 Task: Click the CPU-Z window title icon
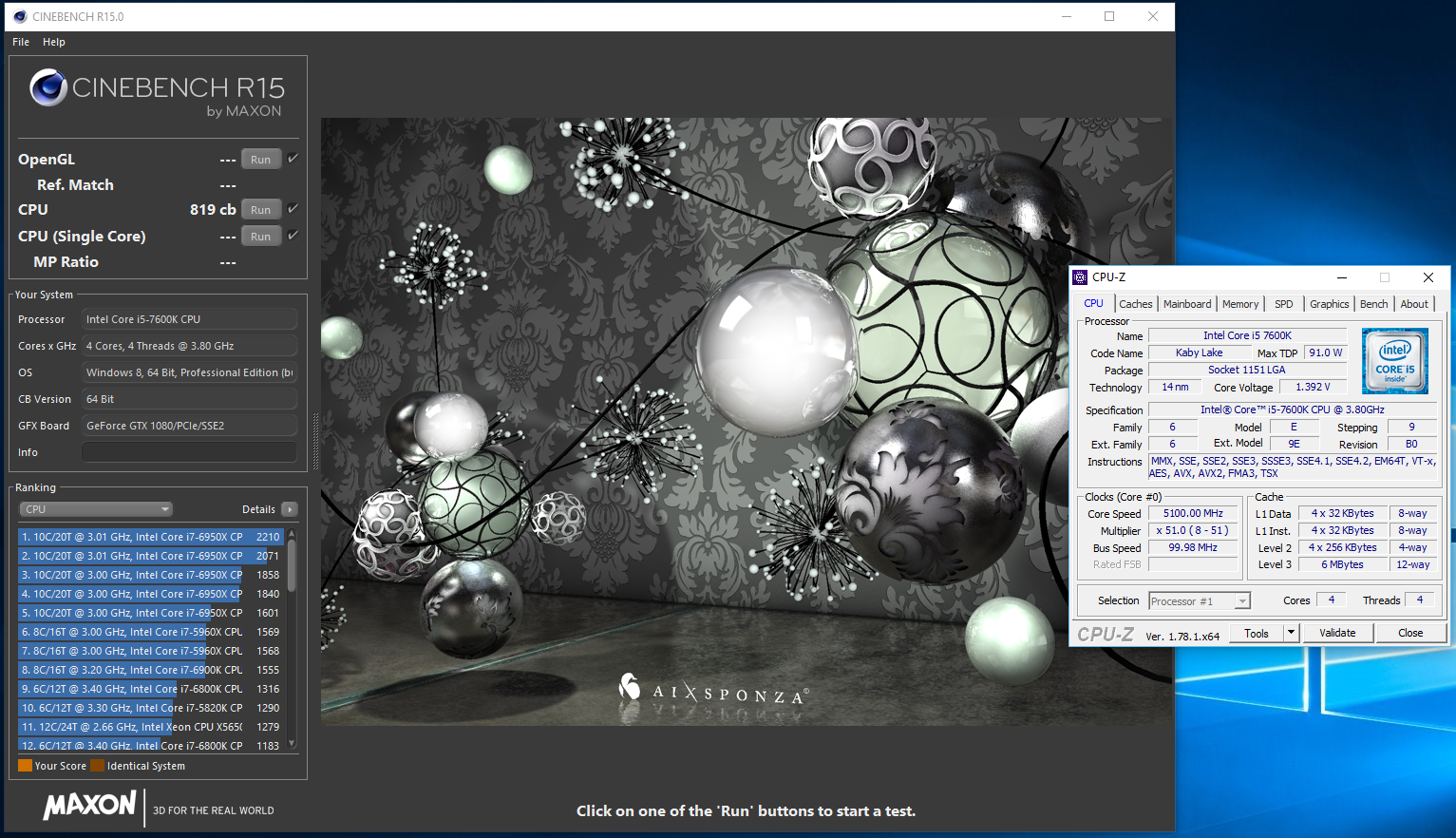pos(1080,277)
